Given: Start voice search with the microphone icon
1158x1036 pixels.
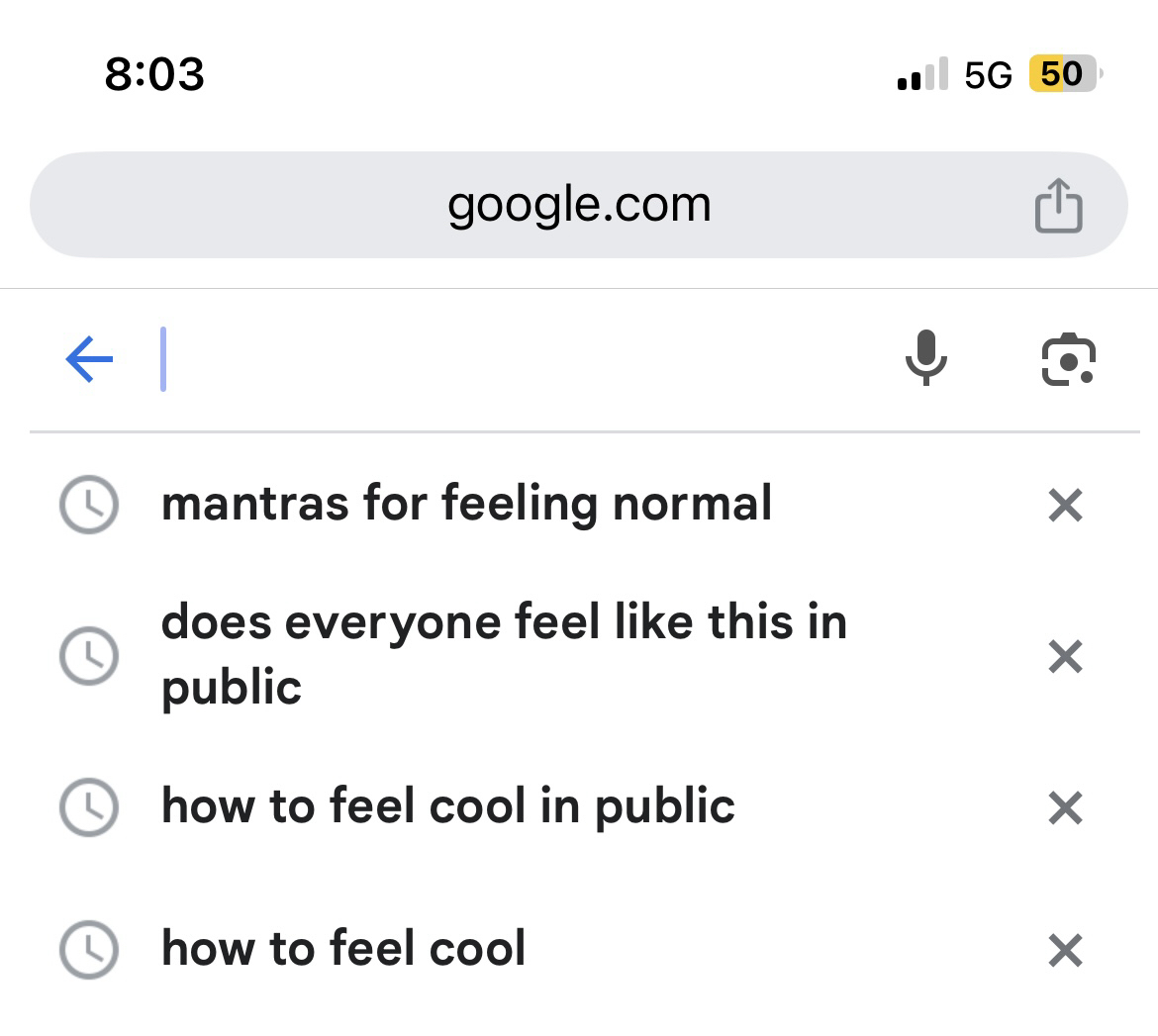Looking at the screenshot, I should 925,358.
